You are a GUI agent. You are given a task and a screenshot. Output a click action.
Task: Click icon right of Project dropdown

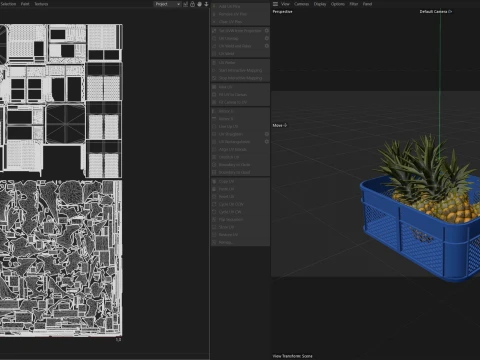185,4
